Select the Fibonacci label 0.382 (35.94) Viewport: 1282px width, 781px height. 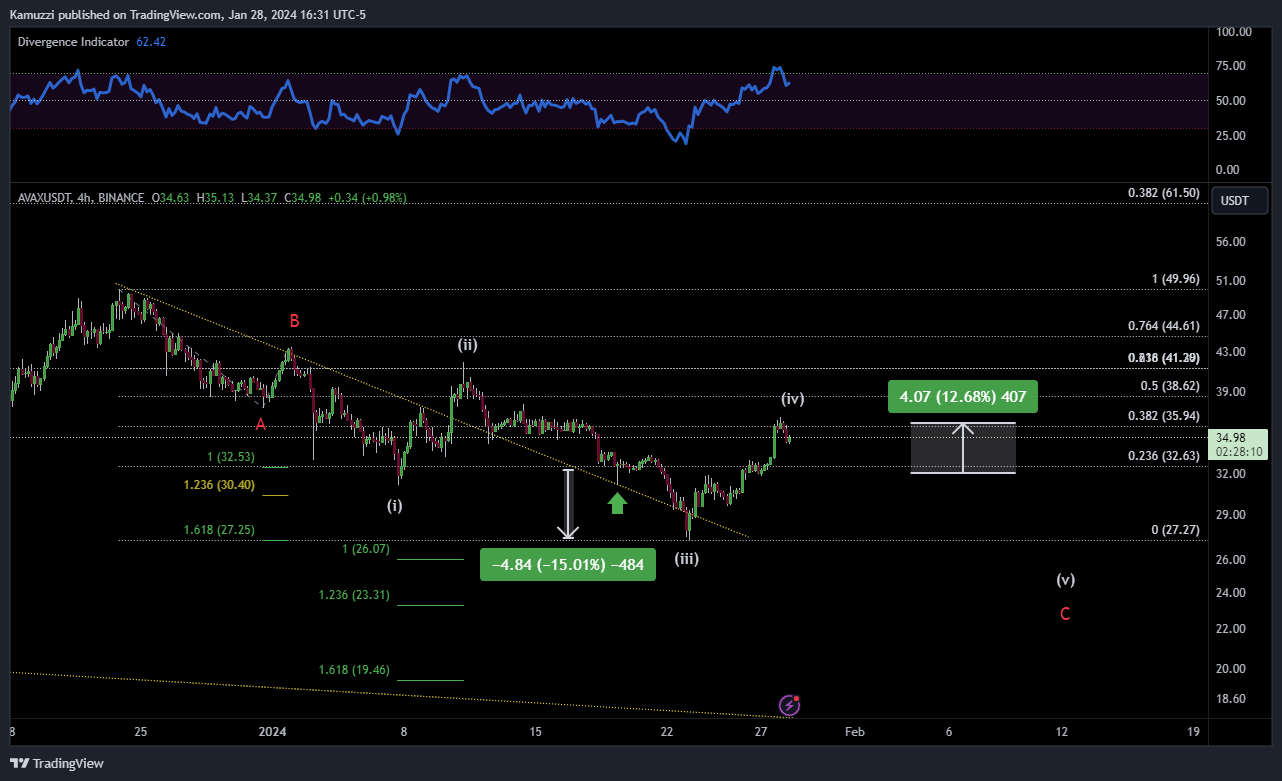[1163, 415]
